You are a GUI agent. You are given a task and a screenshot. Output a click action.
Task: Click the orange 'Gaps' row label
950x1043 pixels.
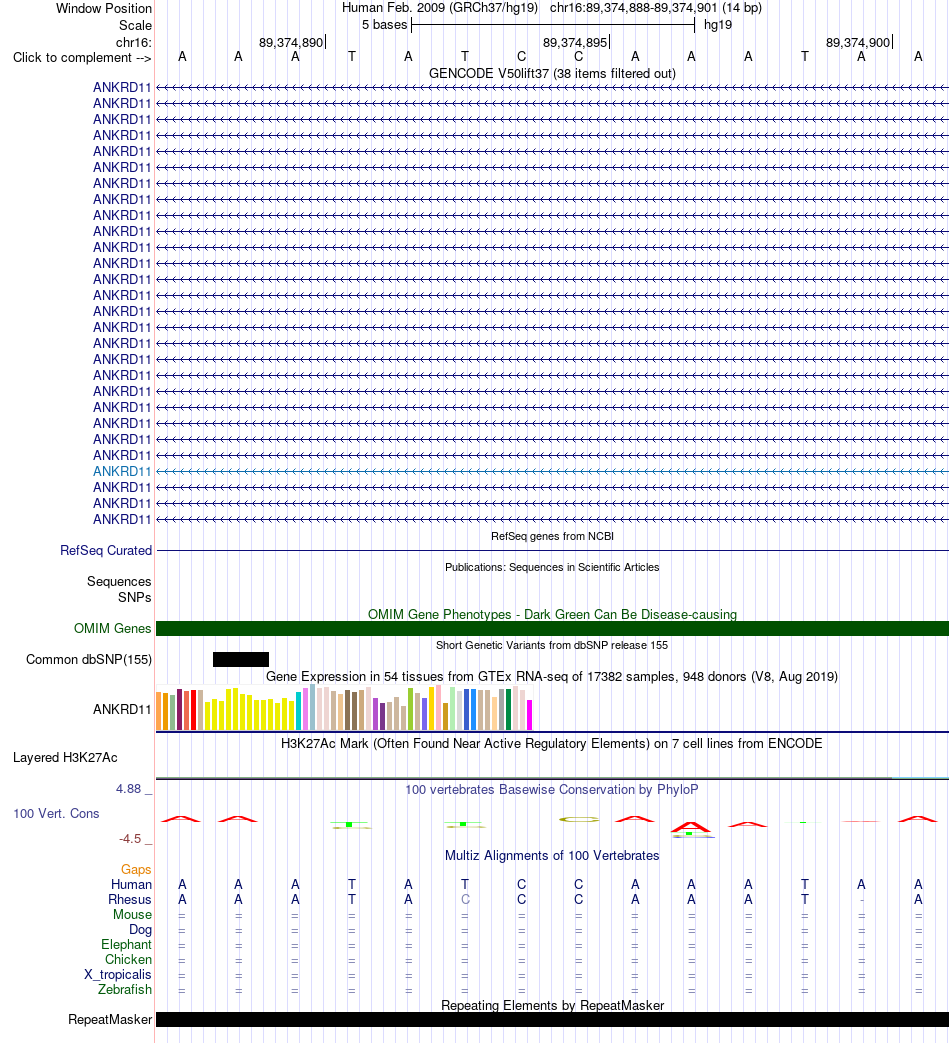tap(136, 869)
